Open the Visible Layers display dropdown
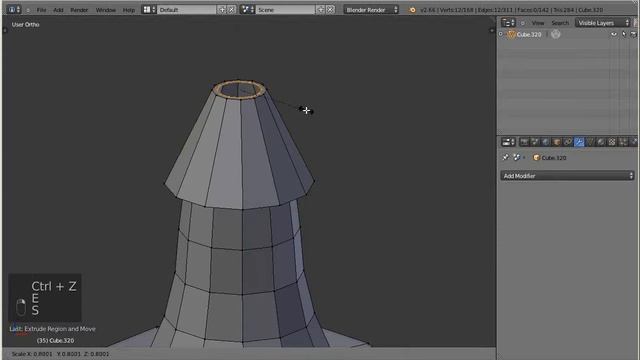This screenshot has width=640, height=360. point(603,23)
